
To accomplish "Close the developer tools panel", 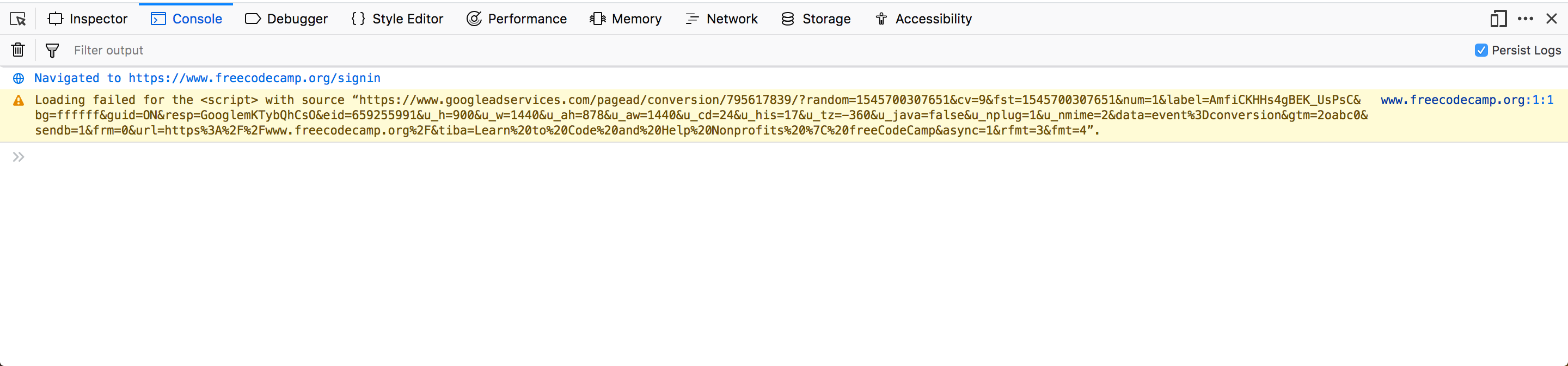I will click(1552, 19).
